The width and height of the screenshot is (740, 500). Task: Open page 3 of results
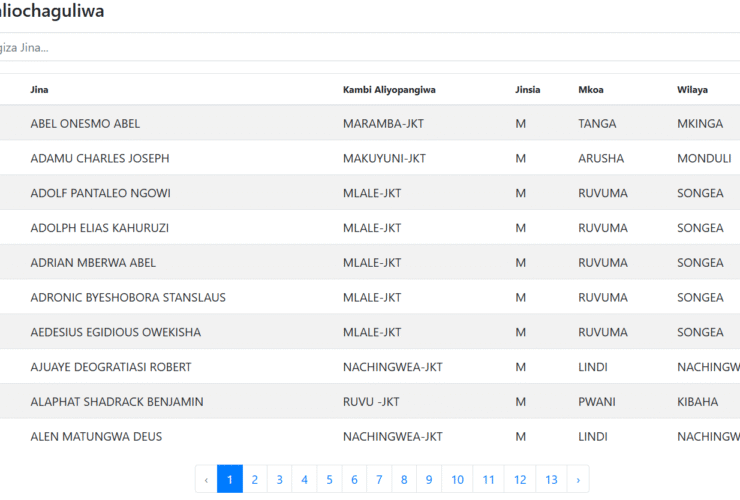(x=279, y=480)
